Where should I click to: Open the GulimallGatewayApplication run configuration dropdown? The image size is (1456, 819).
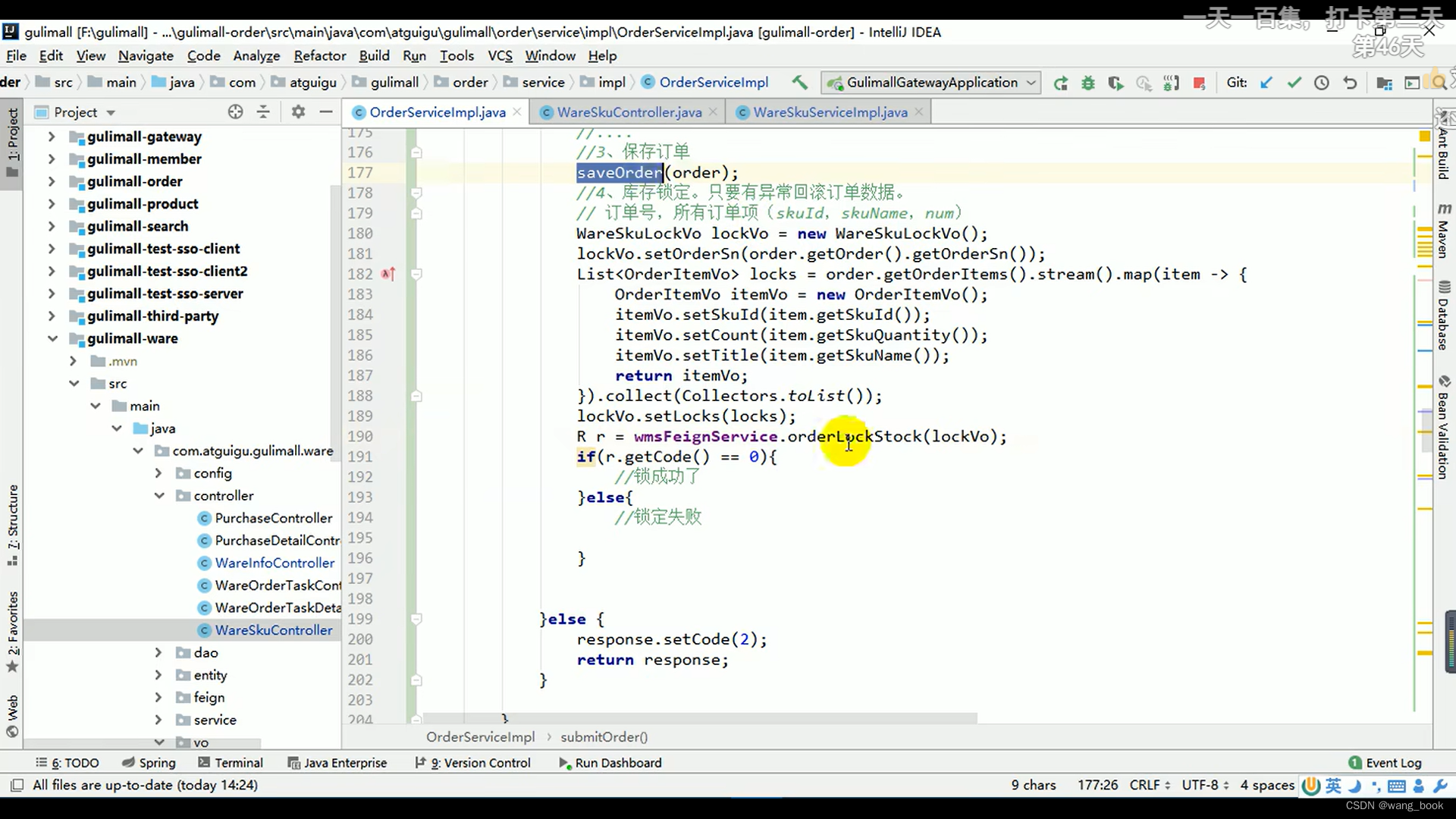[x=933, y=83]
